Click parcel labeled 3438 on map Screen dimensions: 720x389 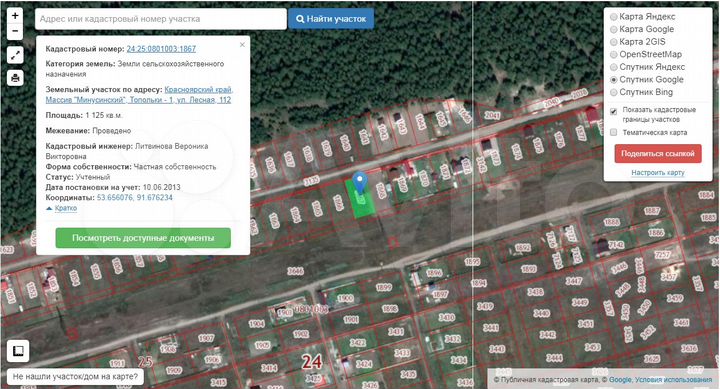pyautogui.click(x=535, y=292)
